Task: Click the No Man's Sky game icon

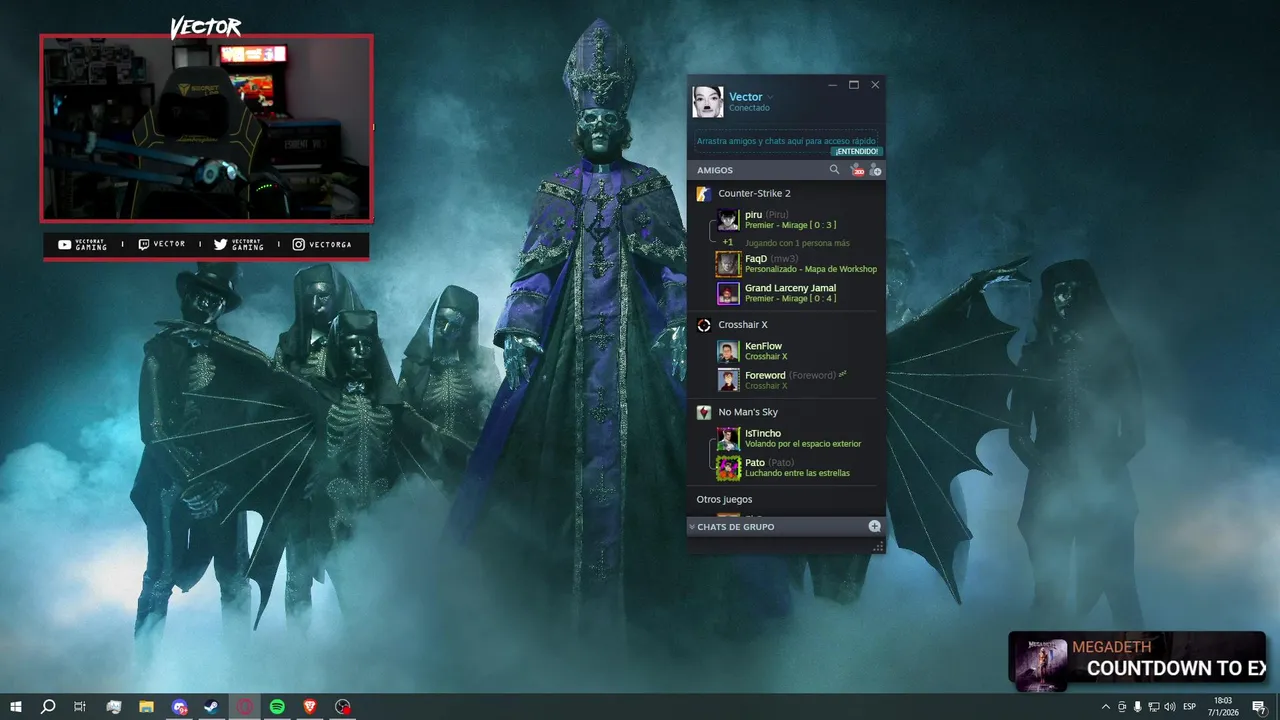Action: [704, 412]
